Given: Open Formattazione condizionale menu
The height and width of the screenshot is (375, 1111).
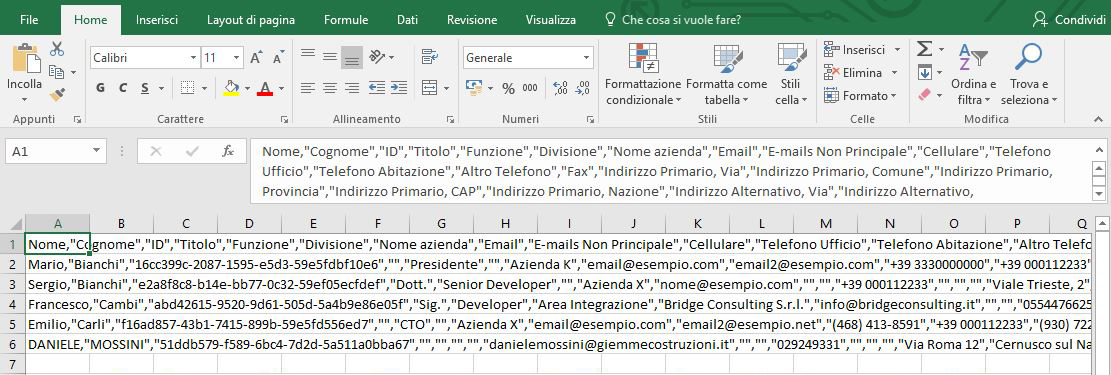Looking at the screenshot, I should (643, 74).
